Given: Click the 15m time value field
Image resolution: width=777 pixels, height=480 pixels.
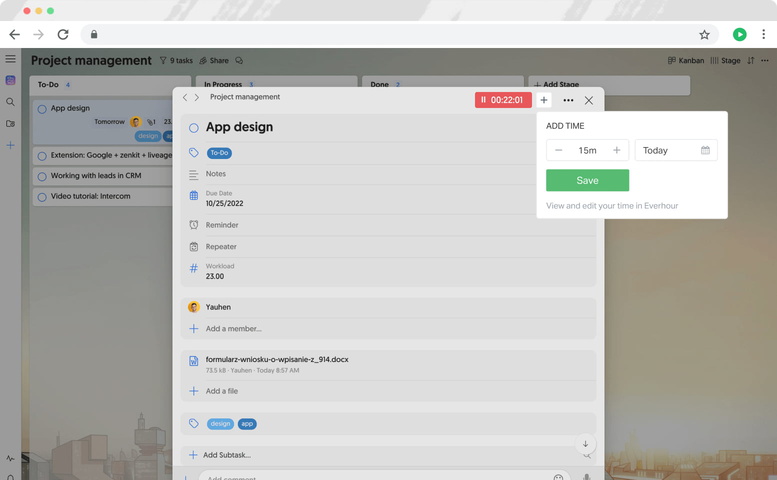Looking at the screenshot, I should coord(587,150).
